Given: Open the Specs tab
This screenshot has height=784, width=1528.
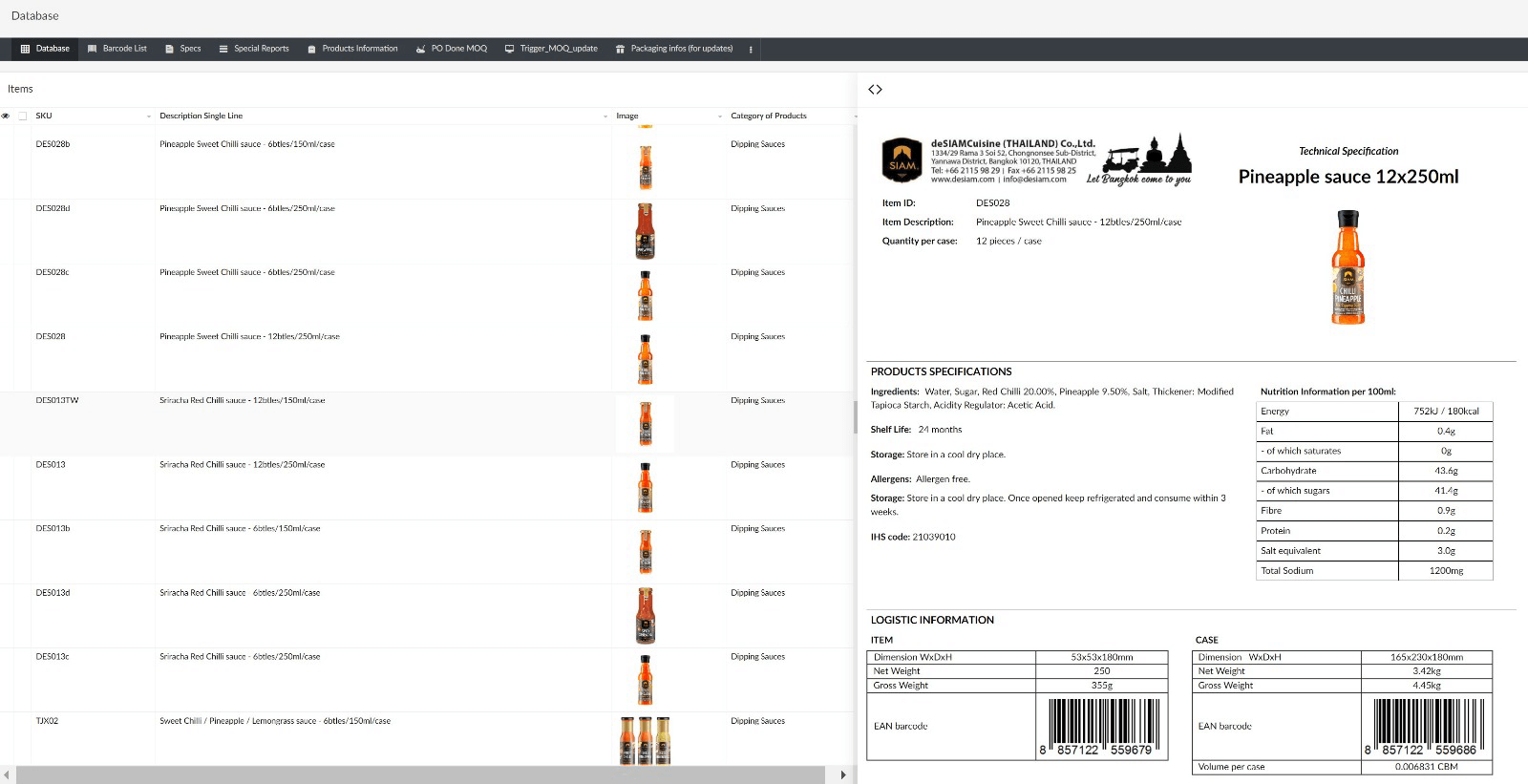Looking at the screenshot, I should (183, 49).
